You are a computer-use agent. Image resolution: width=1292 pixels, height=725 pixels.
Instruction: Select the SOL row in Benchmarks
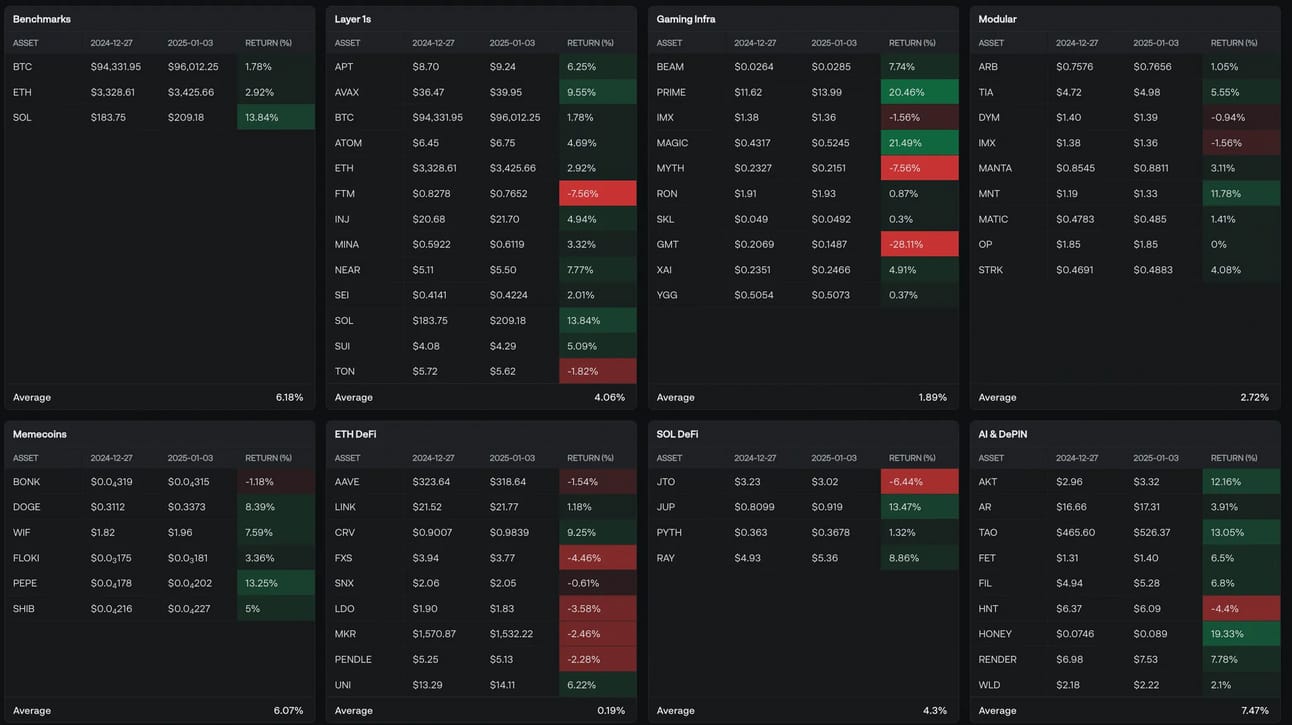159,117
